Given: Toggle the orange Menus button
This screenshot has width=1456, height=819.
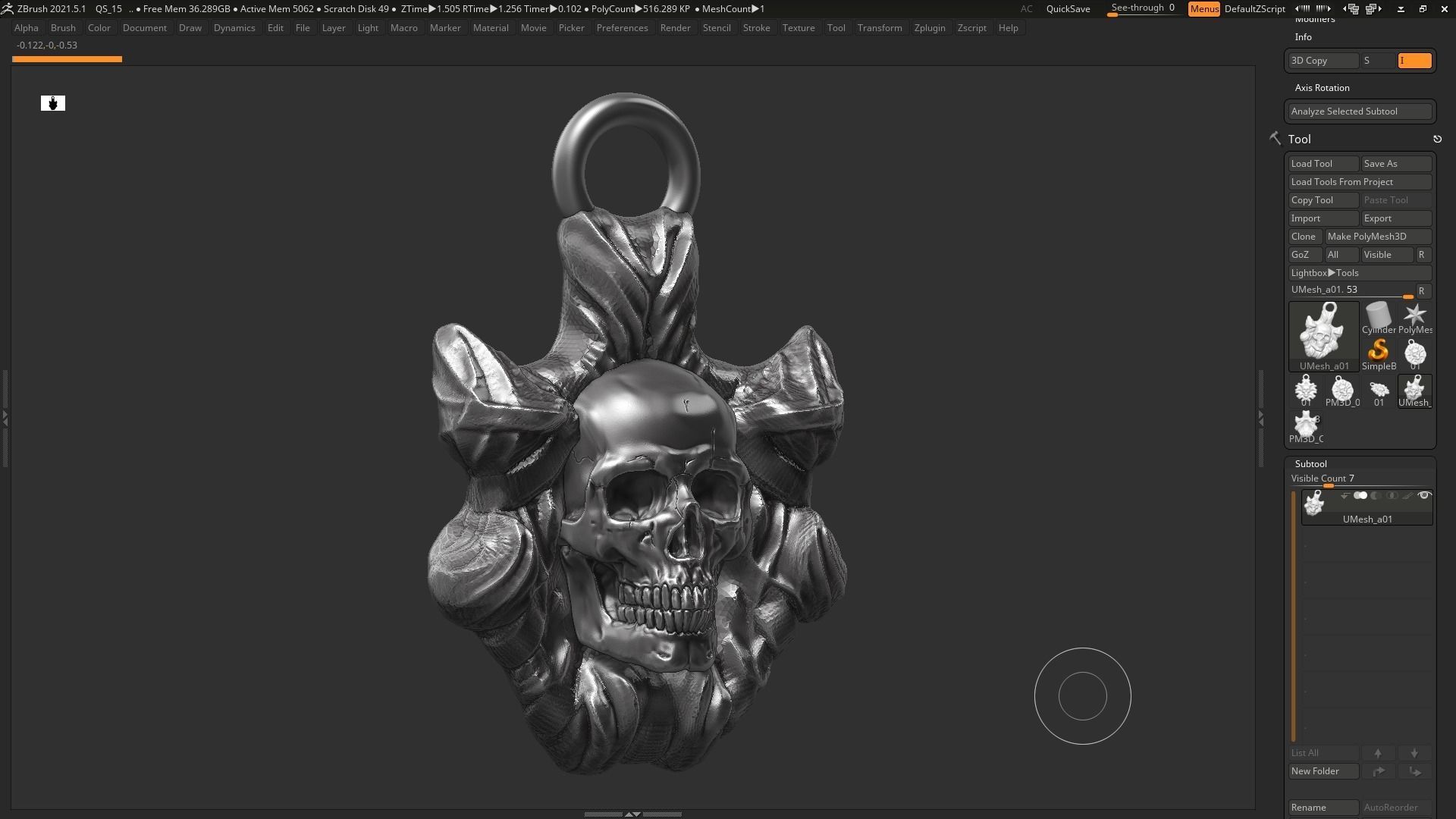Looking at the screenshot, I should coord(1204,9).
